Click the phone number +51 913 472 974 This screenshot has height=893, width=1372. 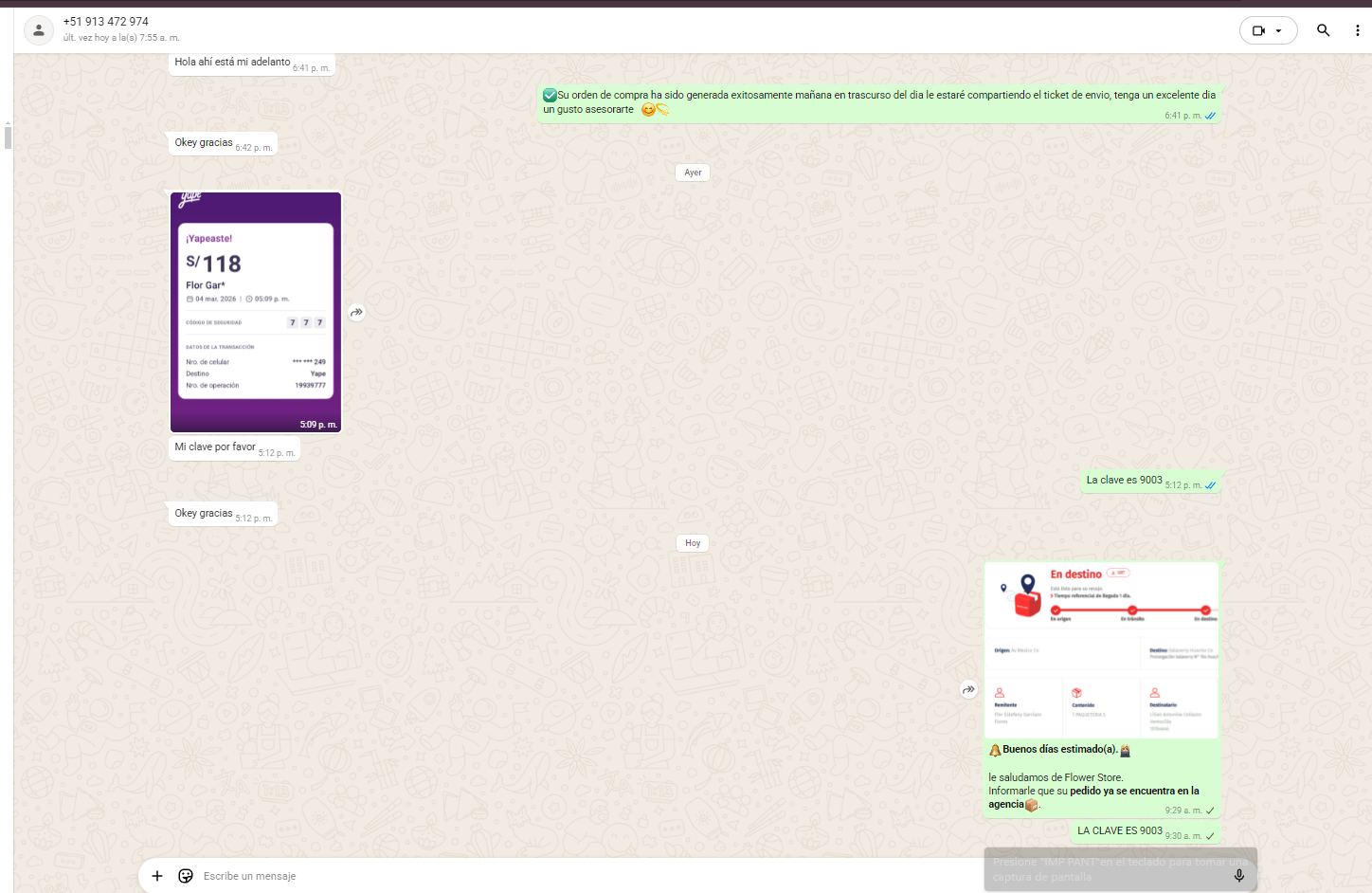click(106, 22)
